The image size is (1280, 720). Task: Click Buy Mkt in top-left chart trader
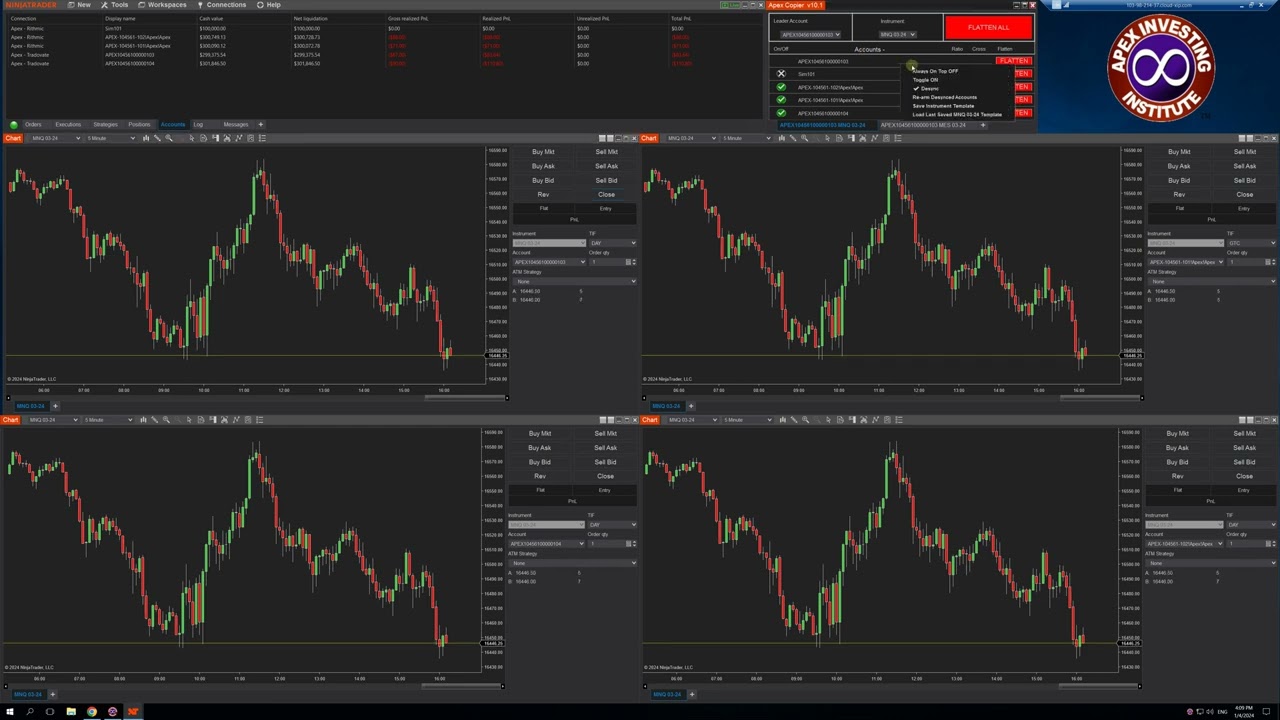[x=543, y=152]
